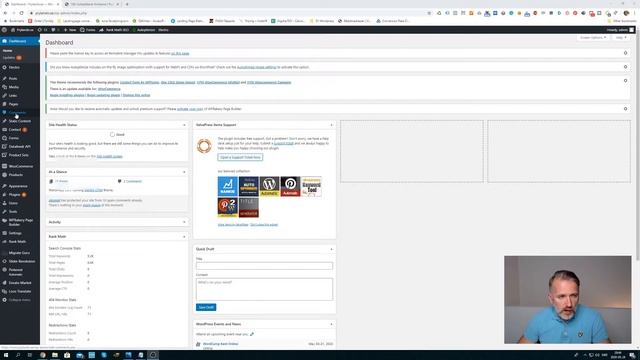Image resolution: width=640 pixels, height=360 pixels.
Task: Click the Comments count link in At a Glance
Action: 132,181
